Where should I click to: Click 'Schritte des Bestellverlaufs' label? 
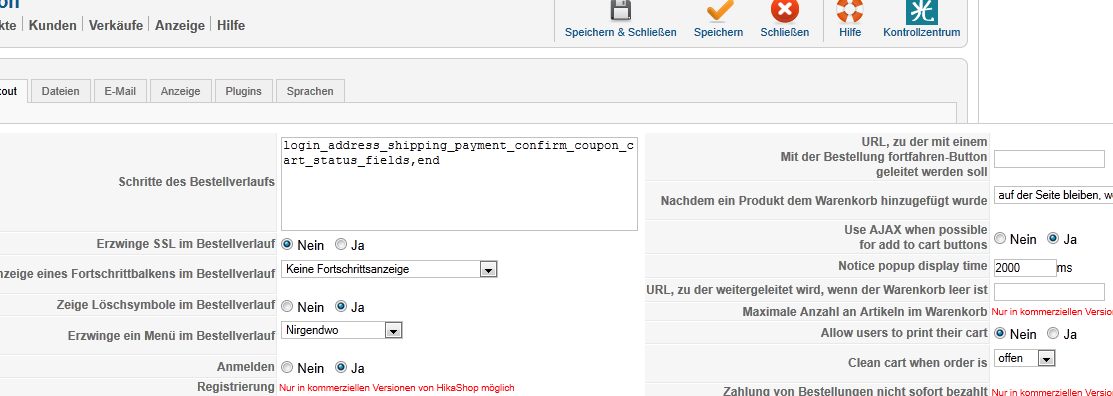tap(197, 182)
